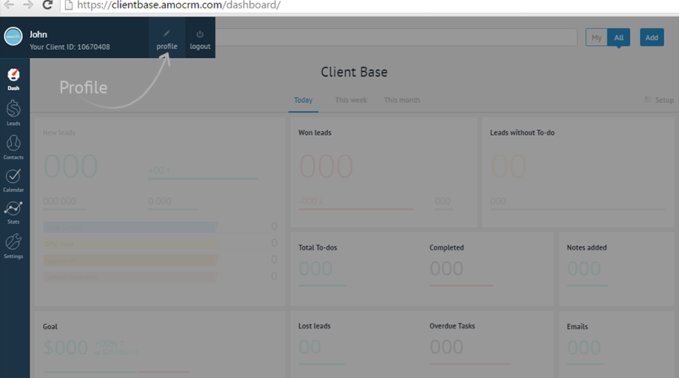This screenshot has width=679, height=378.
Task: Click the search field at top
Action: 396,37
